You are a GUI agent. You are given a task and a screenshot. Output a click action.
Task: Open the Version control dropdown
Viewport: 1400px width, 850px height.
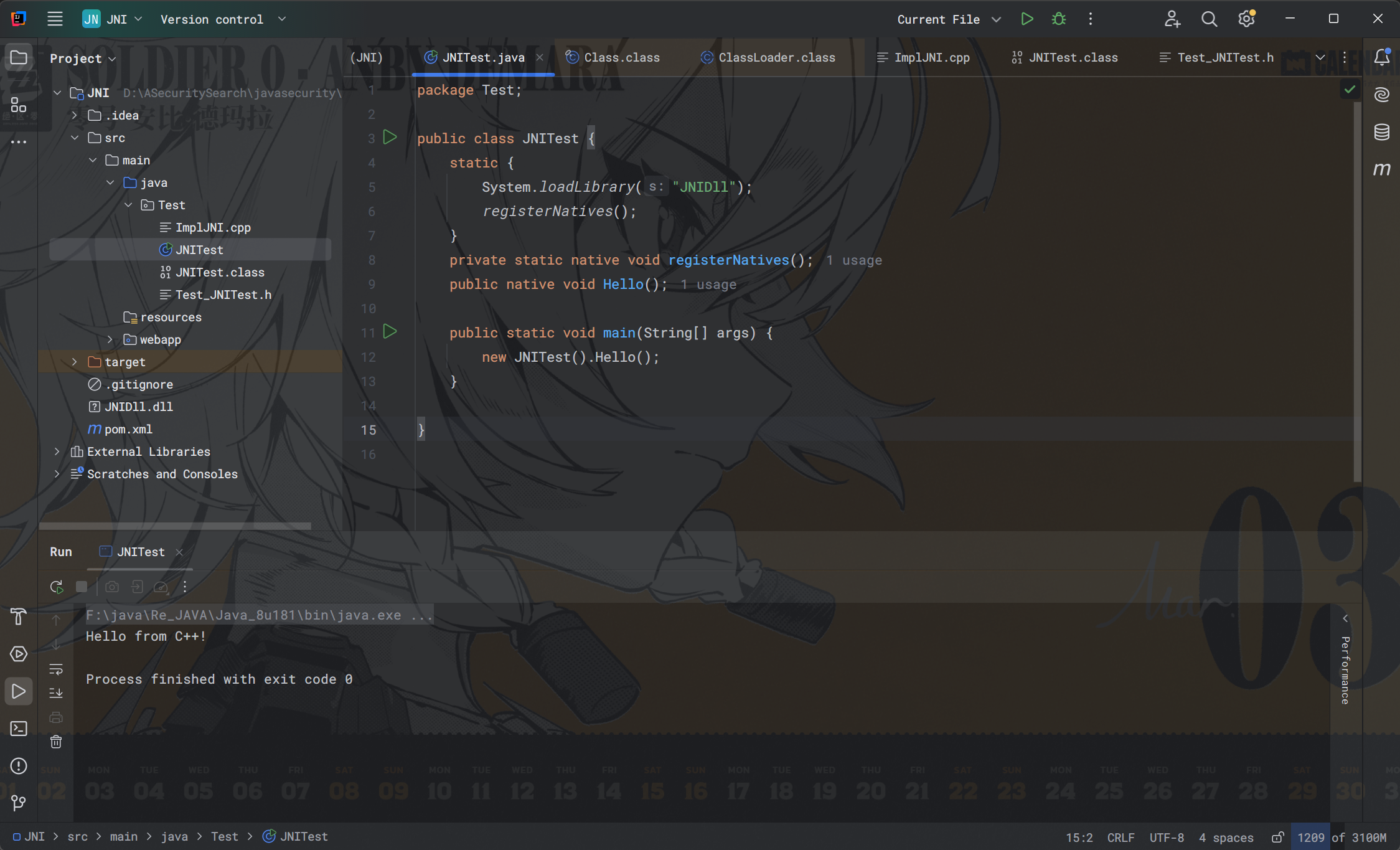[223, 19]
